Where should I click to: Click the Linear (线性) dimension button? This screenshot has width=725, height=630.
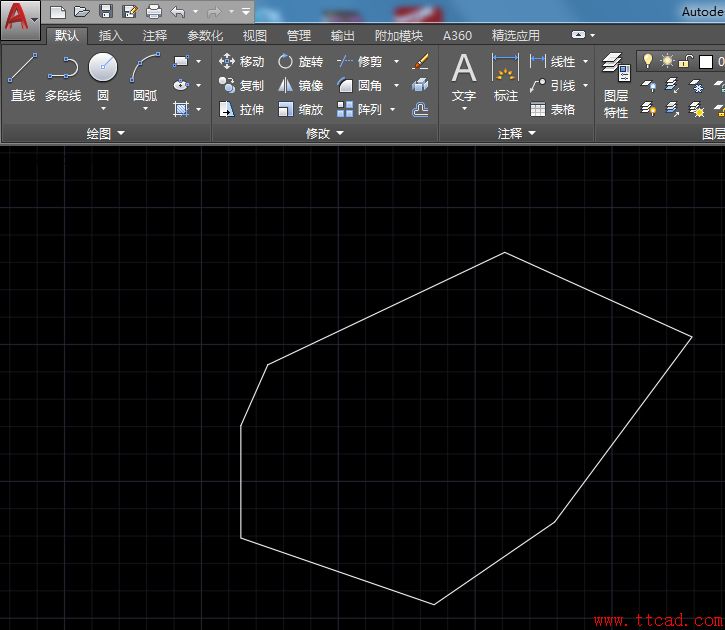tap(553, 61)
